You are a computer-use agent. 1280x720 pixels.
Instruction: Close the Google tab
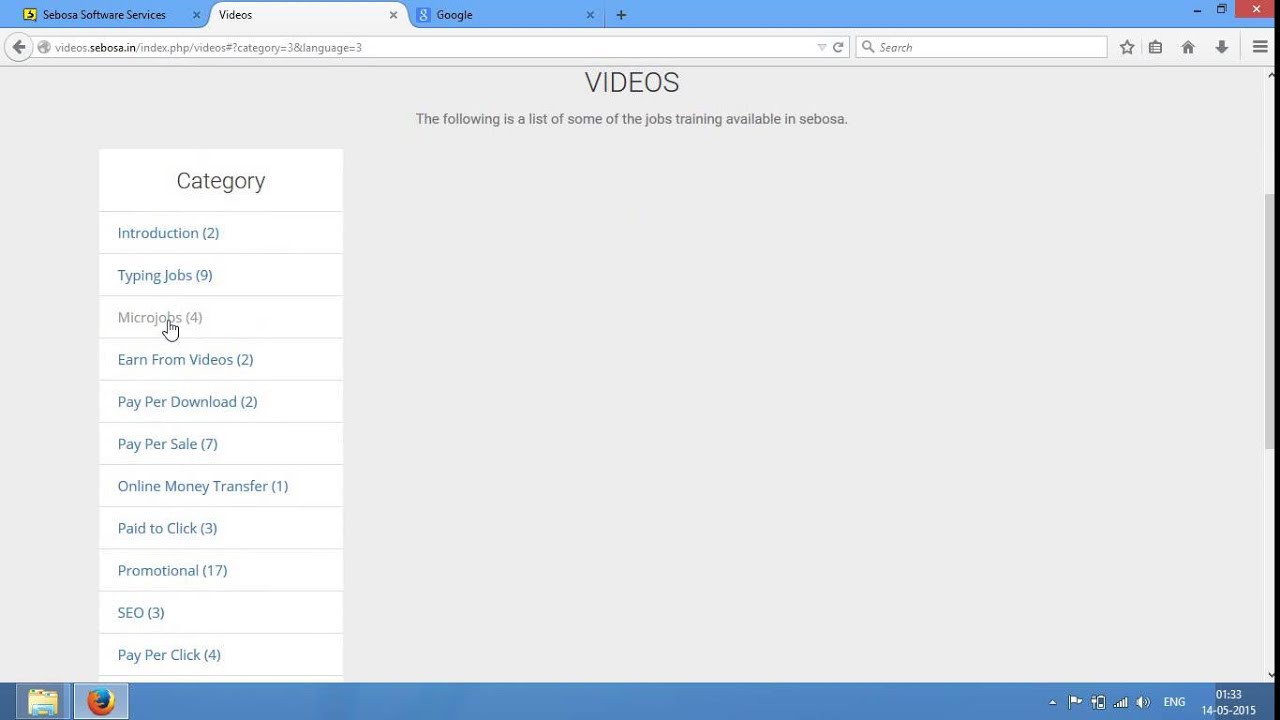tap(590, 15)
